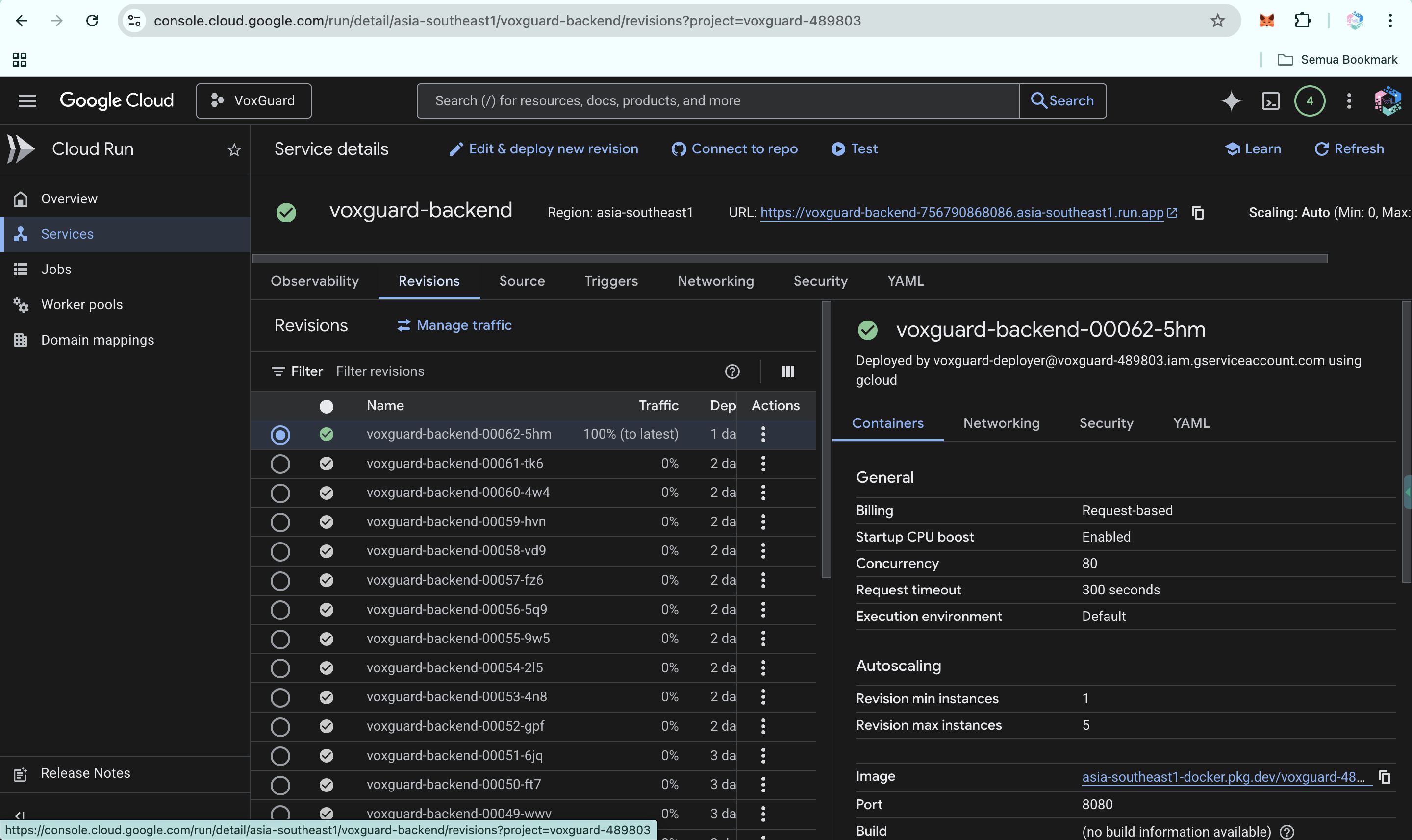This screenshot has width=1412, height=840.
Task: Open column display options icon
Action: pos(788,371)
